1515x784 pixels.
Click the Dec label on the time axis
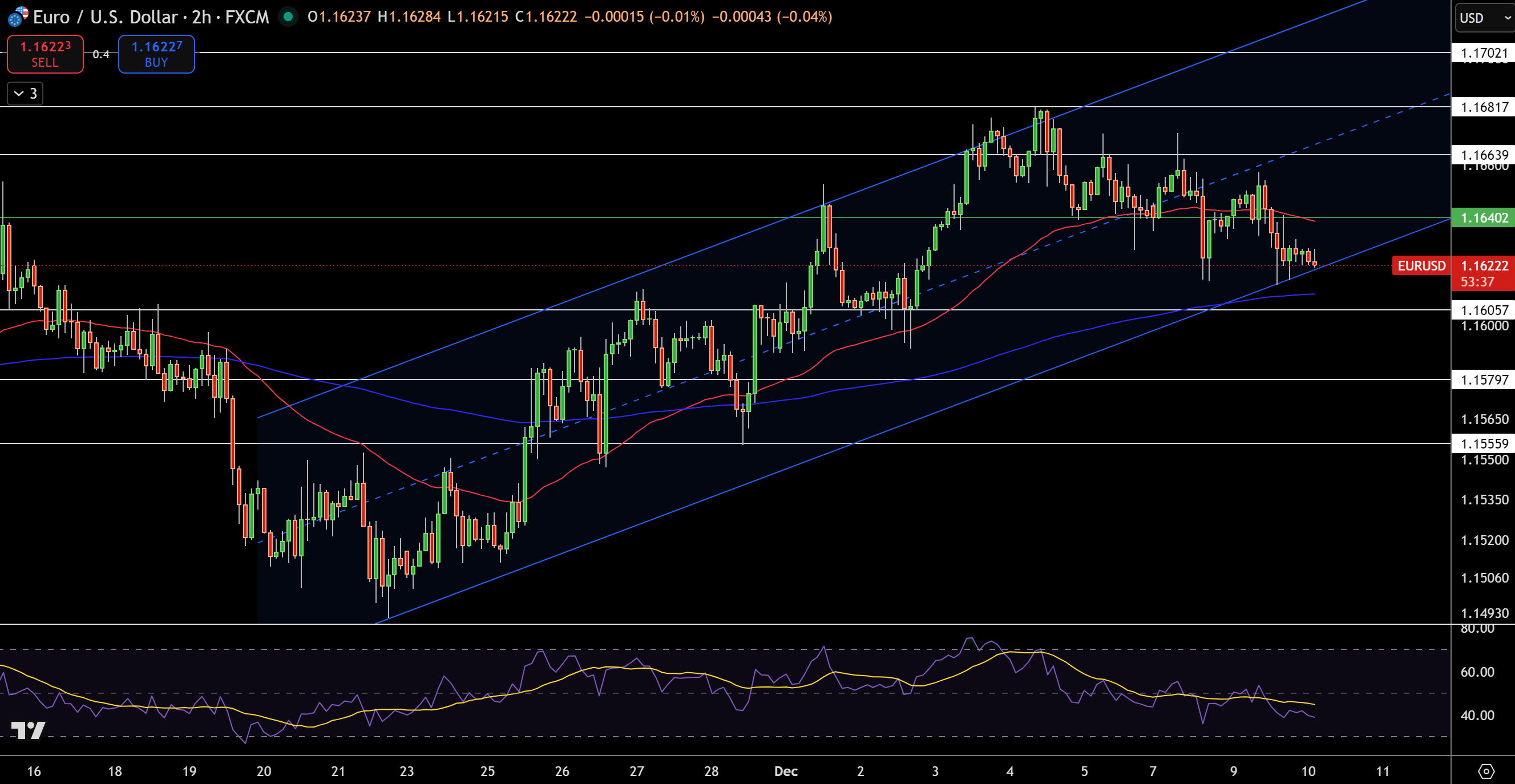[x=786, y=771]
